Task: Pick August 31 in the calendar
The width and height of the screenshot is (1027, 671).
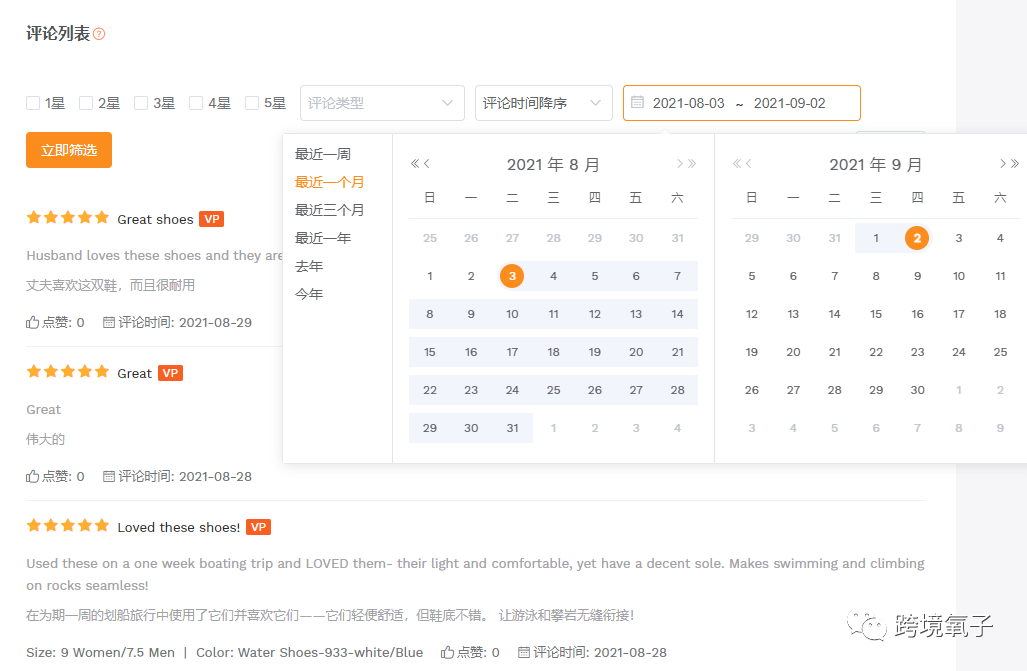Action: click(512, 428)
